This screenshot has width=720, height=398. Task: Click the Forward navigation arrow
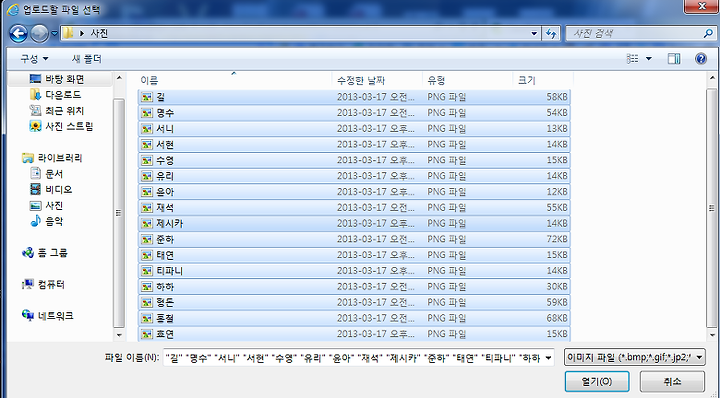point(39,34)
